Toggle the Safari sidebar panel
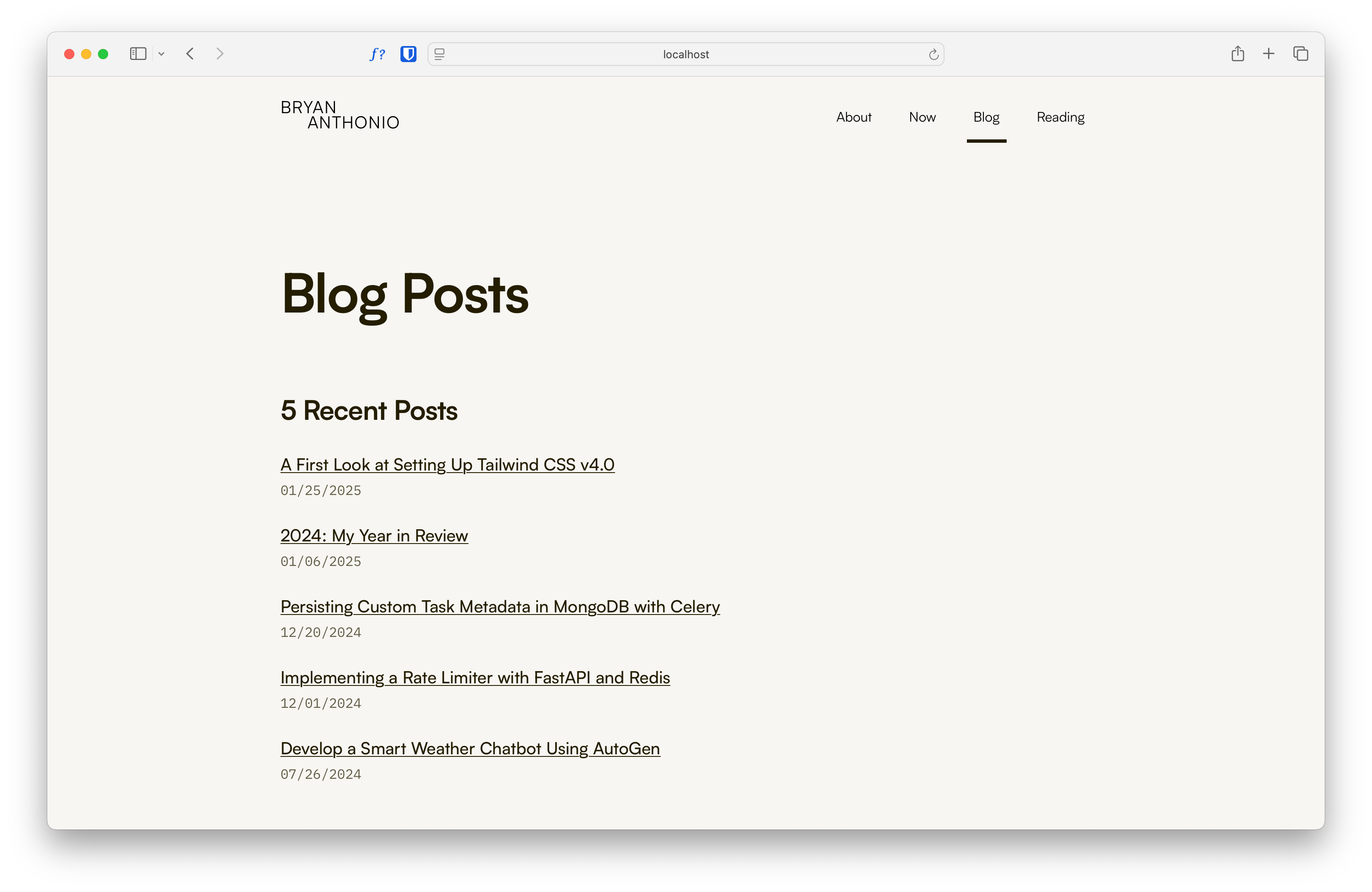The width and height of the screenshot is (1372, 892). pos(138,54)
